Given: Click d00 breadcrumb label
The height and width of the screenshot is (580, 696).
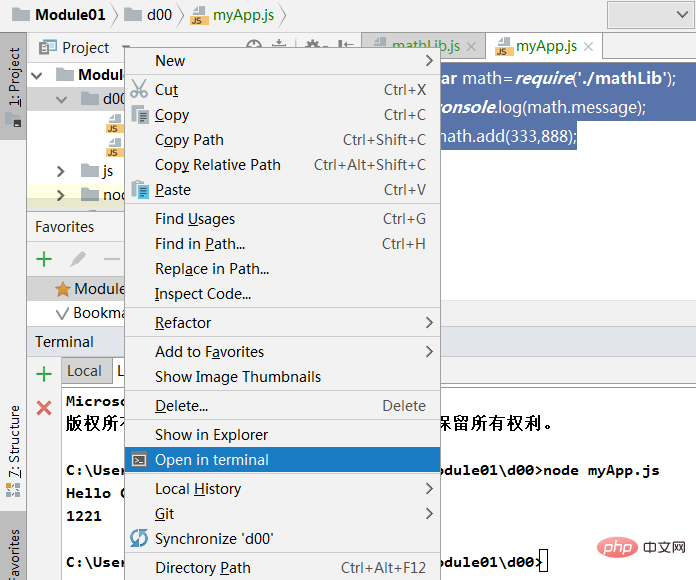Looking at the screenshot, I should (x=159, y=15).
